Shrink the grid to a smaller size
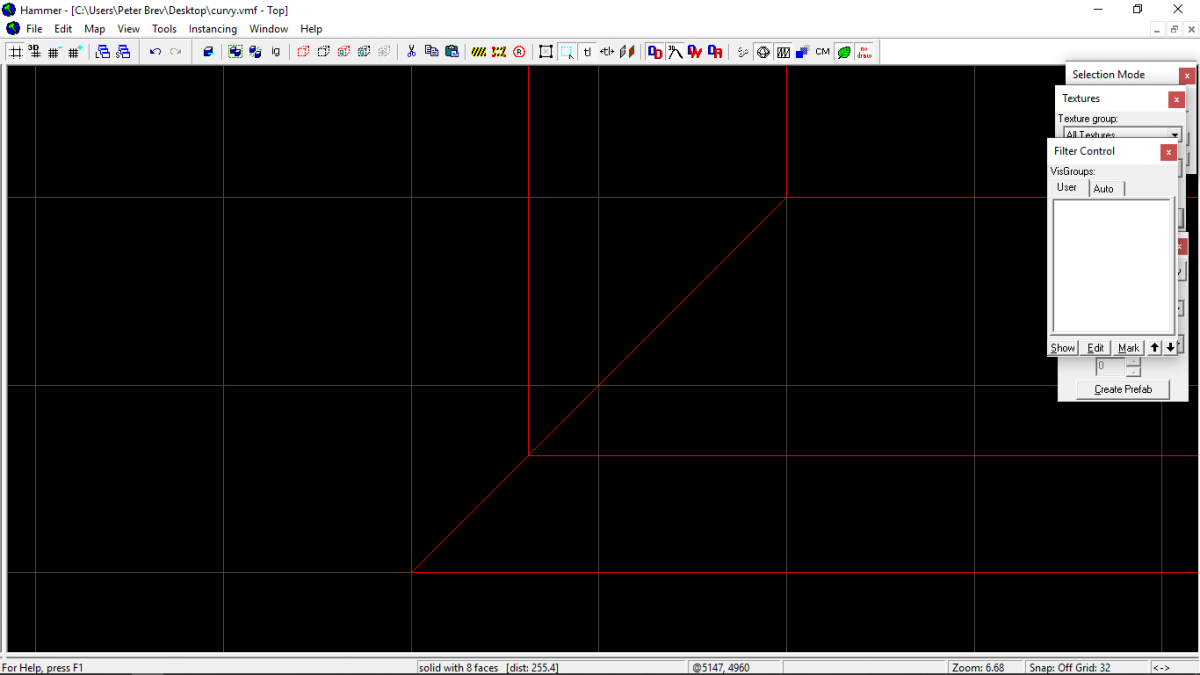 (x=53, y=52)
